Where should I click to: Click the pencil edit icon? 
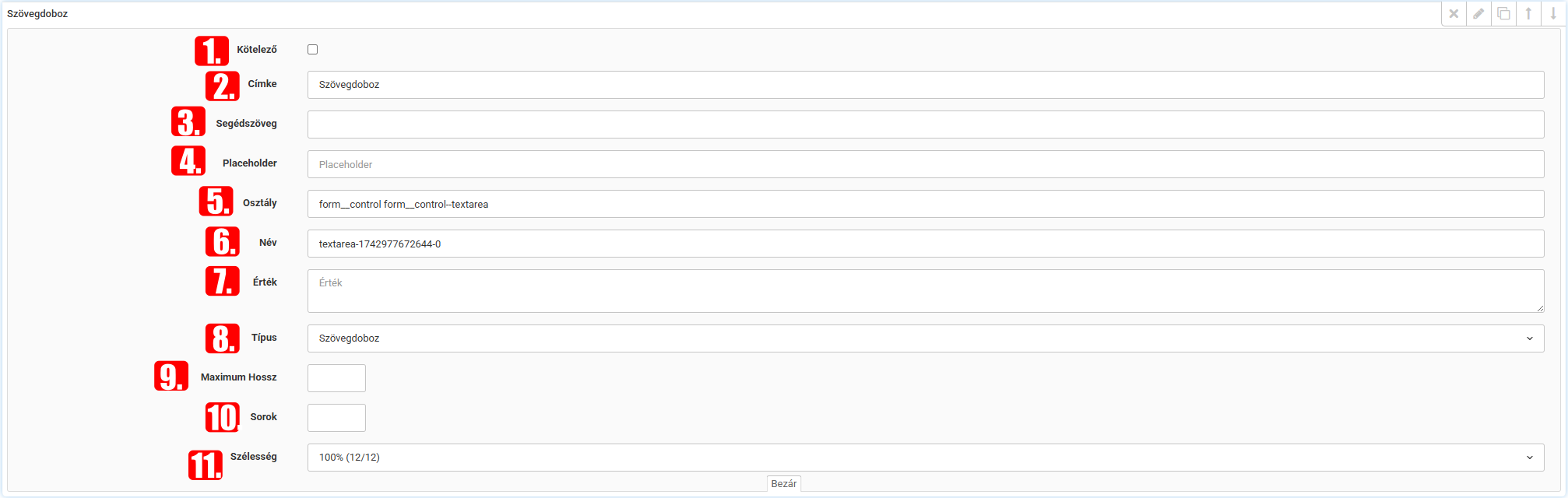point(1478,14)
